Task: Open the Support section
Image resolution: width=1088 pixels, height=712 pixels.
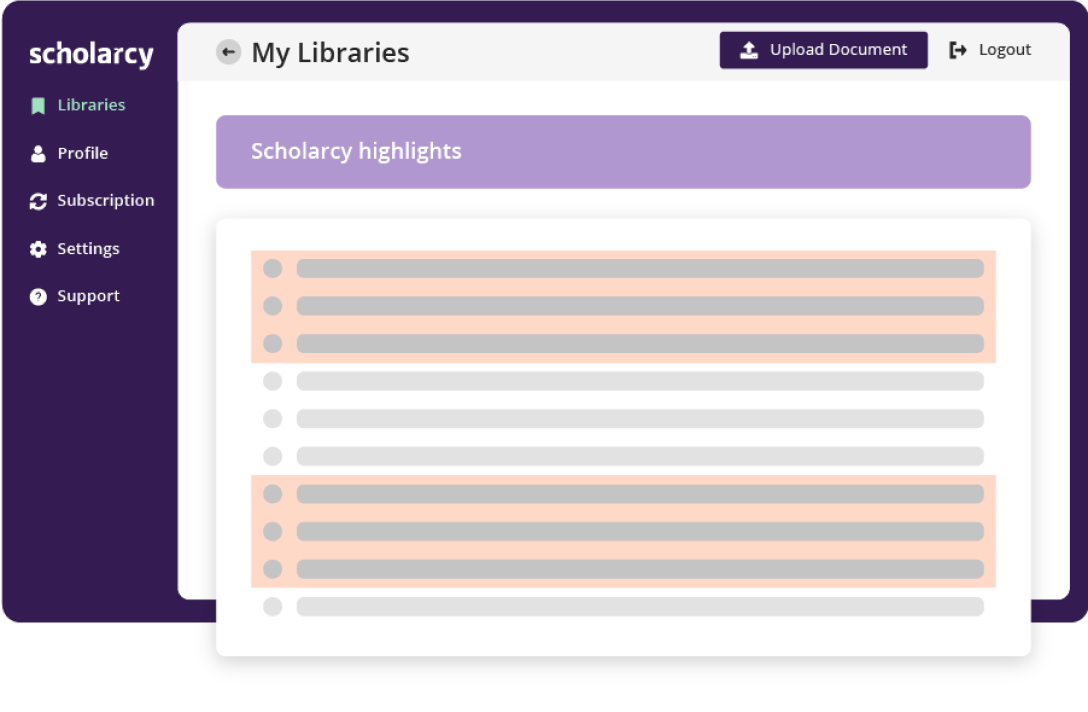Action: pos(88,297)
